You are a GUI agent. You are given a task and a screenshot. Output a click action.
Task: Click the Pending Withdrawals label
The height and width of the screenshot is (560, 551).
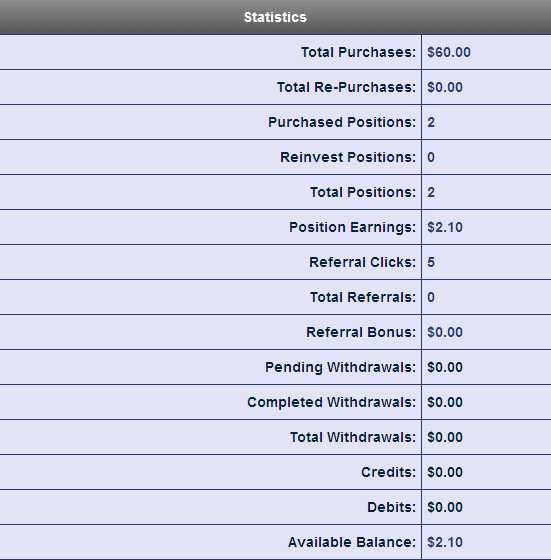[x=341, y=367]
